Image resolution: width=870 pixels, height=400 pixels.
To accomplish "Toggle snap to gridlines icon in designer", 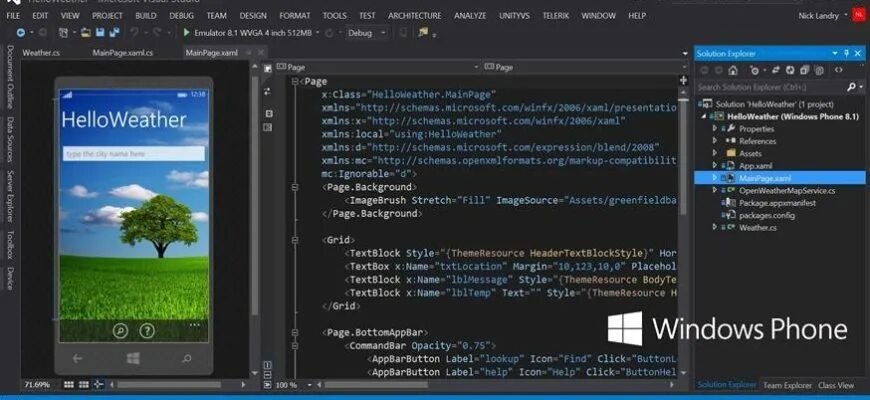I will (x=84, y=384).
